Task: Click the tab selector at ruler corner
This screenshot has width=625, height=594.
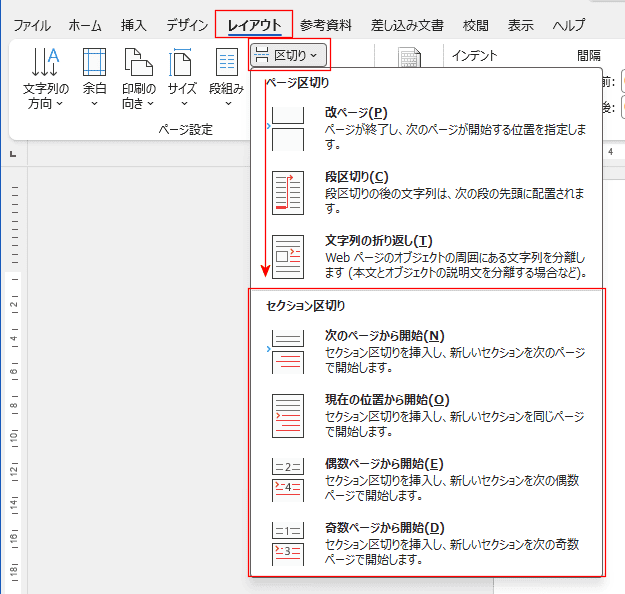Action: [x=13, y=154]
